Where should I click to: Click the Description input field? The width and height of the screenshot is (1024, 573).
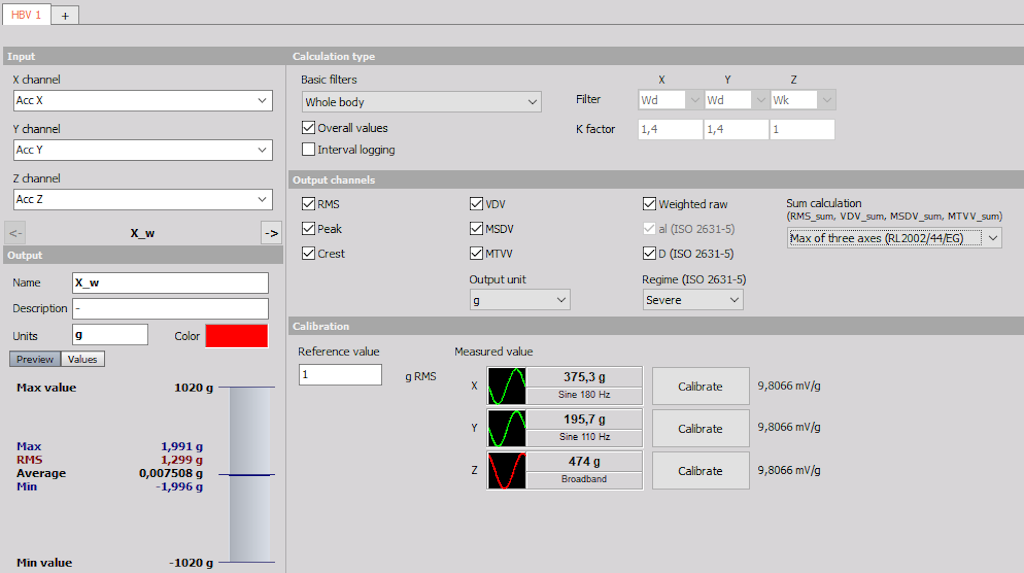[x=170, y=308]
